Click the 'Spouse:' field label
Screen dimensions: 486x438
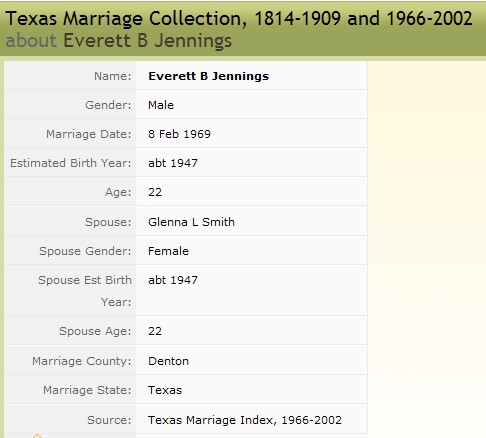[x=108, y=222]
